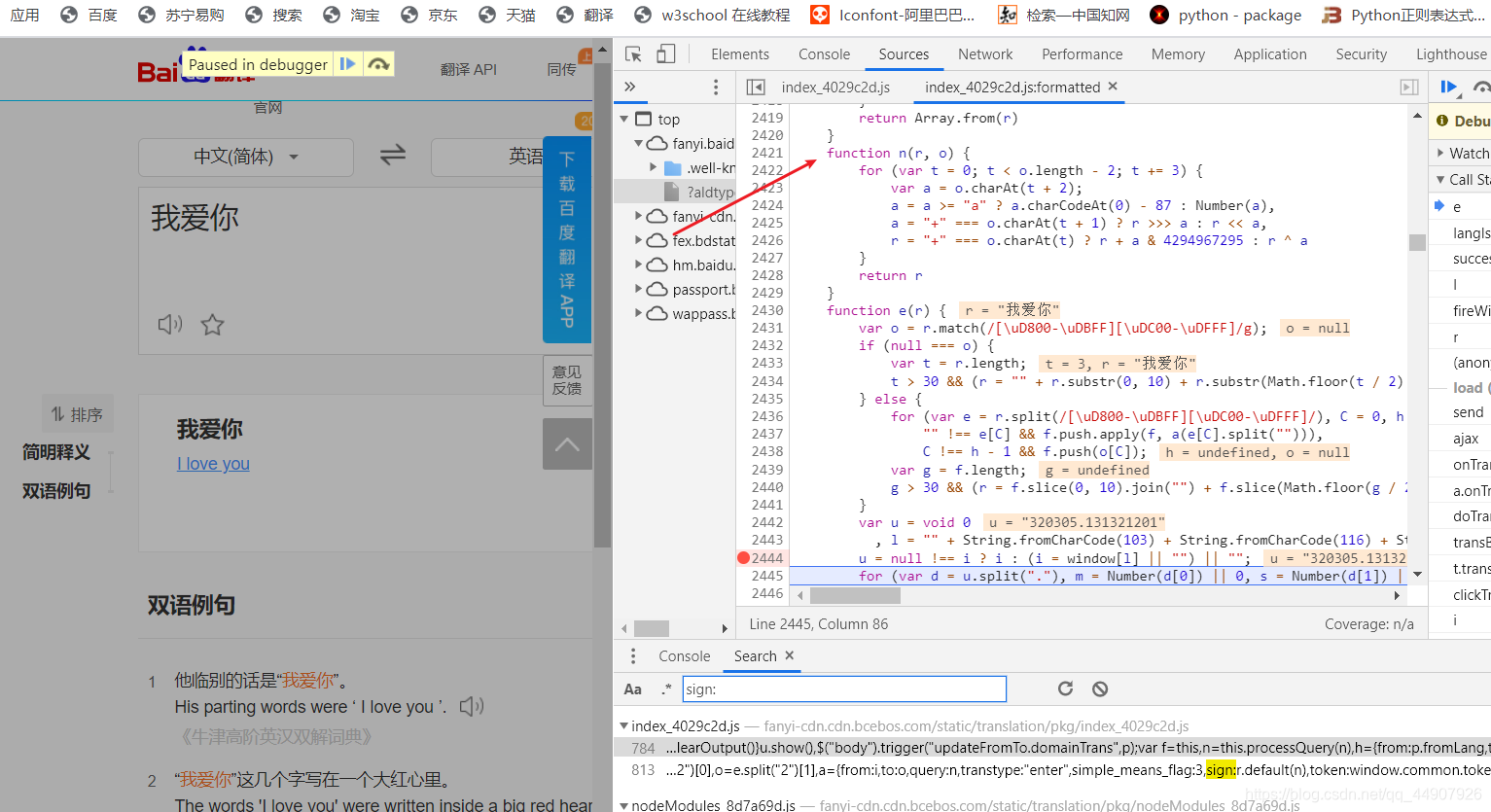Close the index_4029c2d.js:formatted file tab
1491x812 pixels.
pyautogui.click(x=1113, y=87)
